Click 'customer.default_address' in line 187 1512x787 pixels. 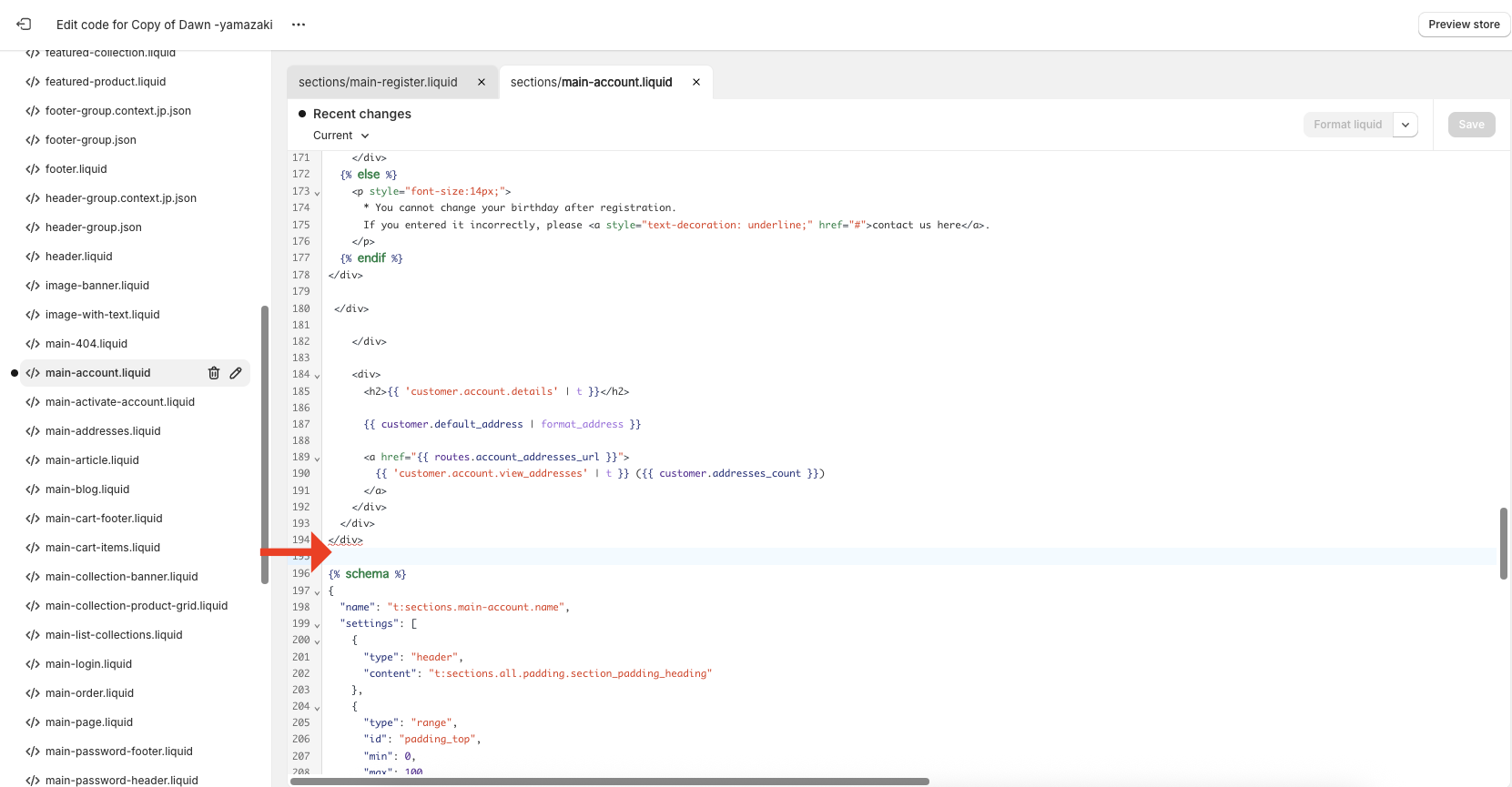(x=452, y=424)
